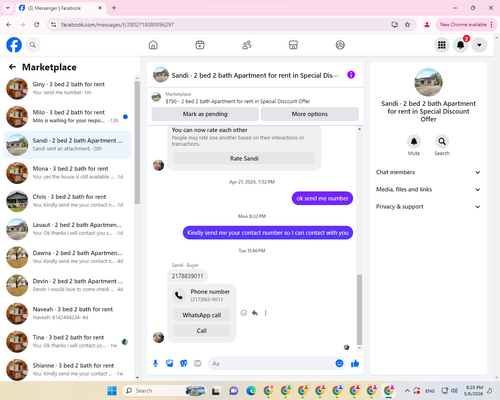500x400 pixels.
Task: Go to the Home feed icon
Action: [153, 45]
